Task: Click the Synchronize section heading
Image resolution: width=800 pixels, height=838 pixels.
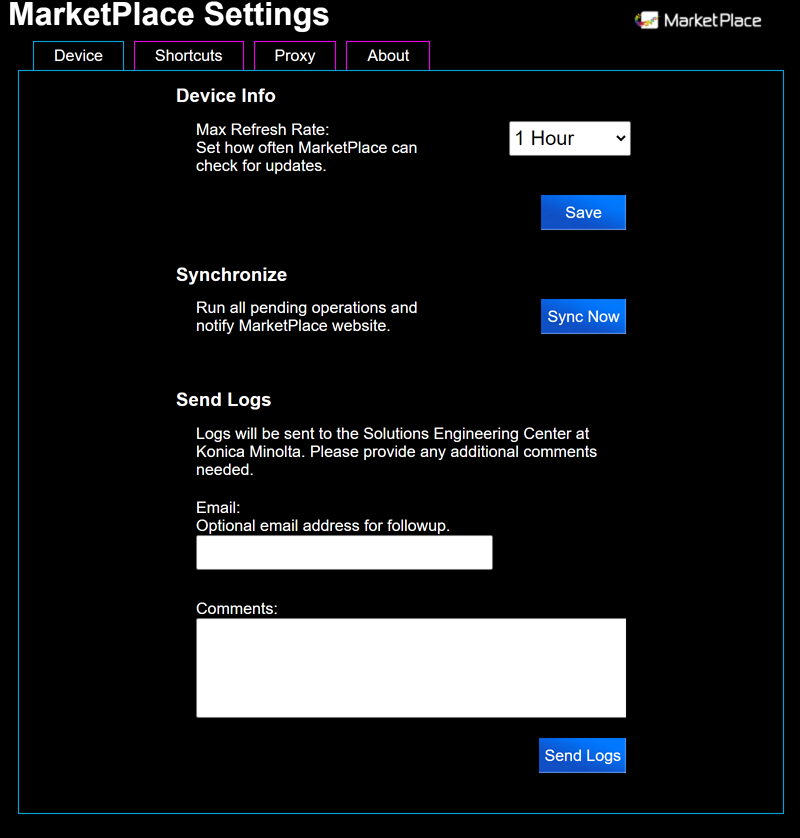Action: click(x=231, y=275)
